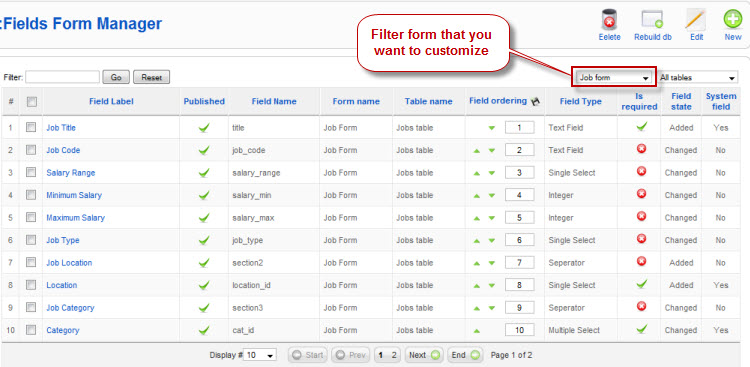Move Salary Range field up with arrow
The height and width of the screenshot is (367, 750).
tap(476, 173)
